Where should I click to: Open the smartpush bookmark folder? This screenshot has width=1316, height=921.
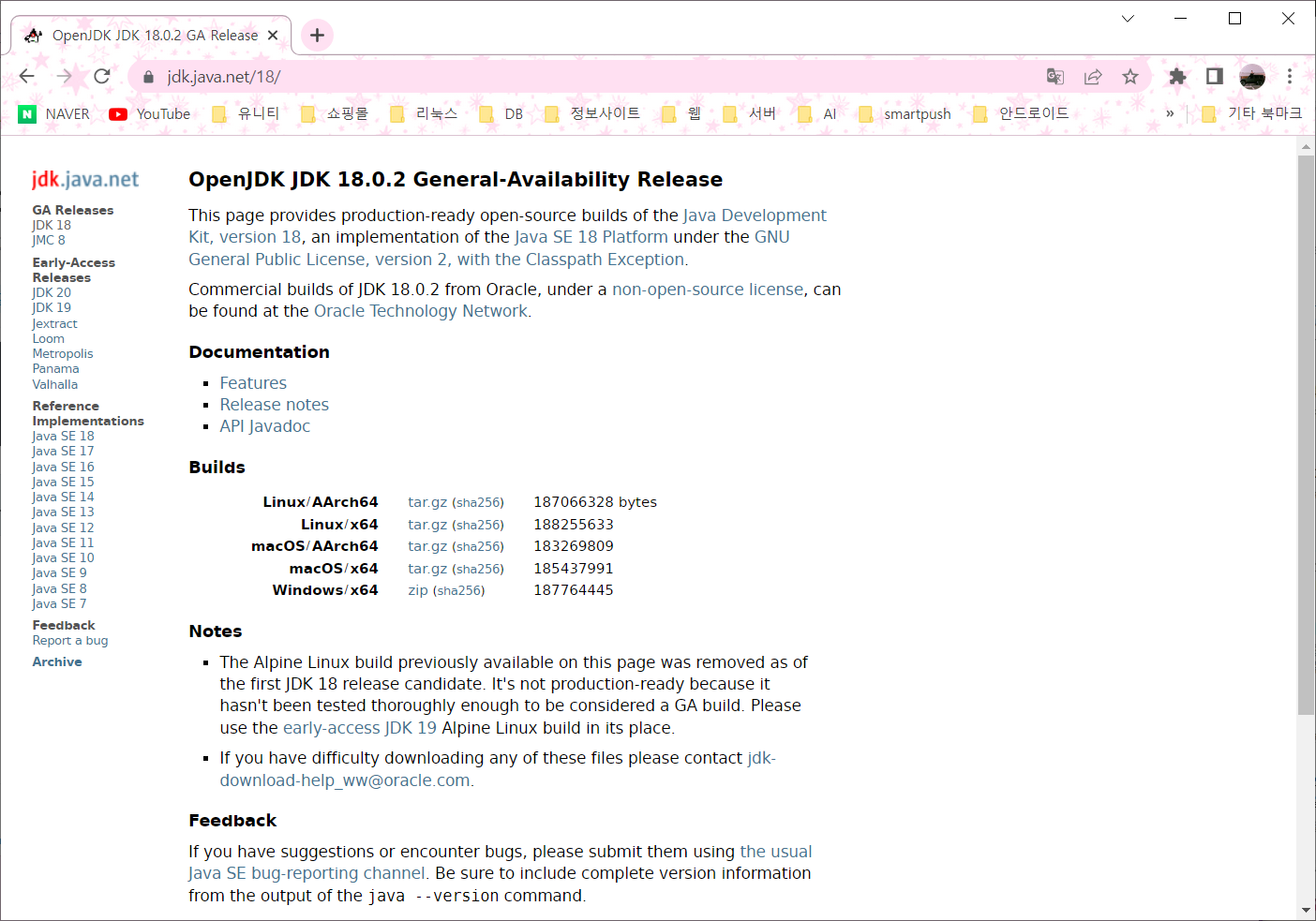(x=905, y=113)
